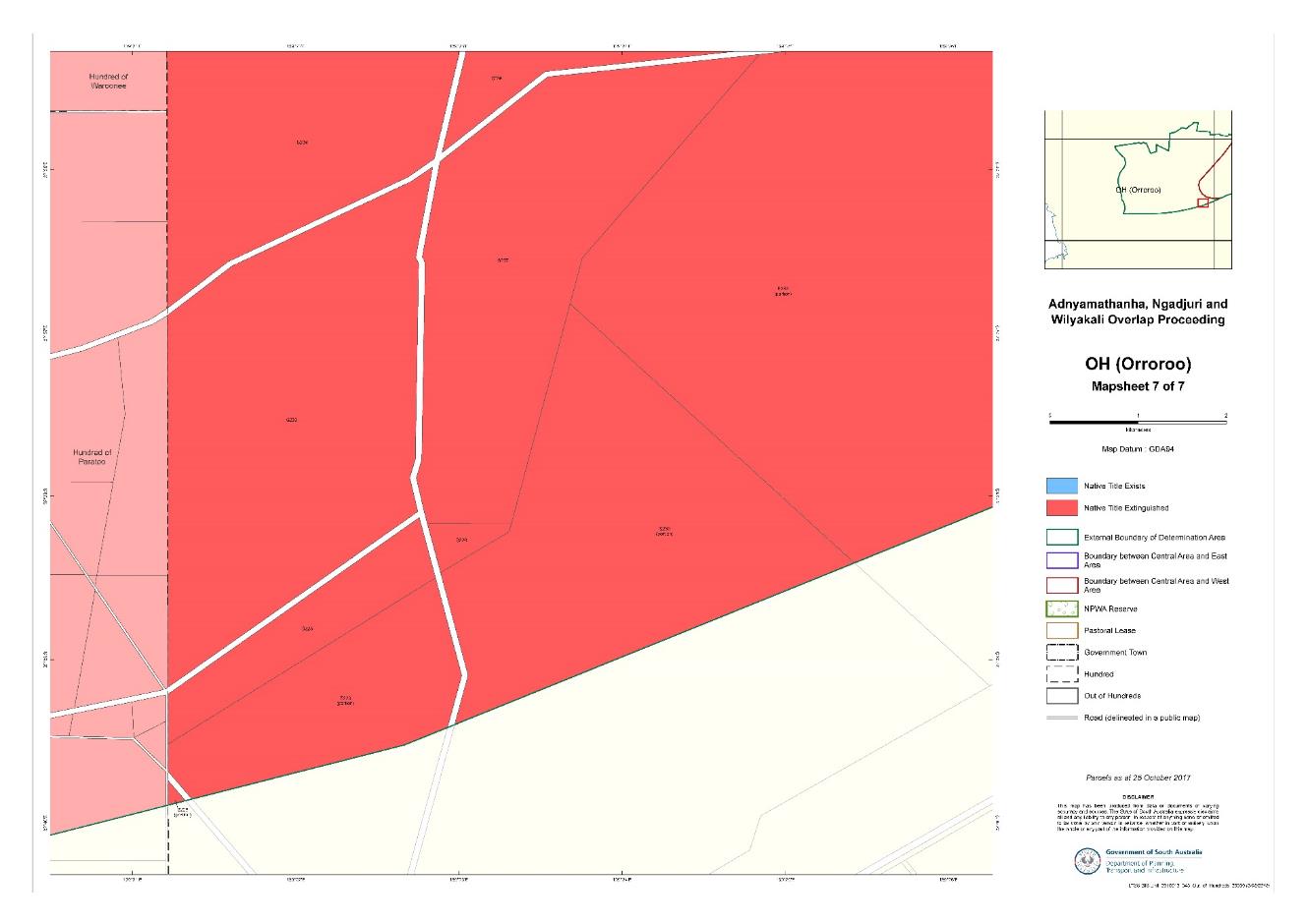Click 'Road (delineated in a public map)' label
This screenshot has height=924, width=1308.
(x=1142, y=718)
